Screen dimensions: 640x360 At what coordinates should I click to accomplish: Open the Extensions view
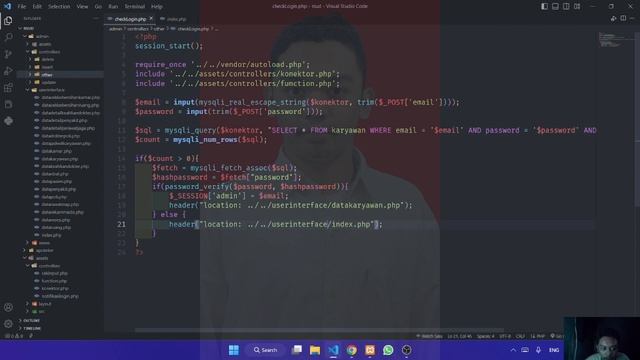(8, 87)
